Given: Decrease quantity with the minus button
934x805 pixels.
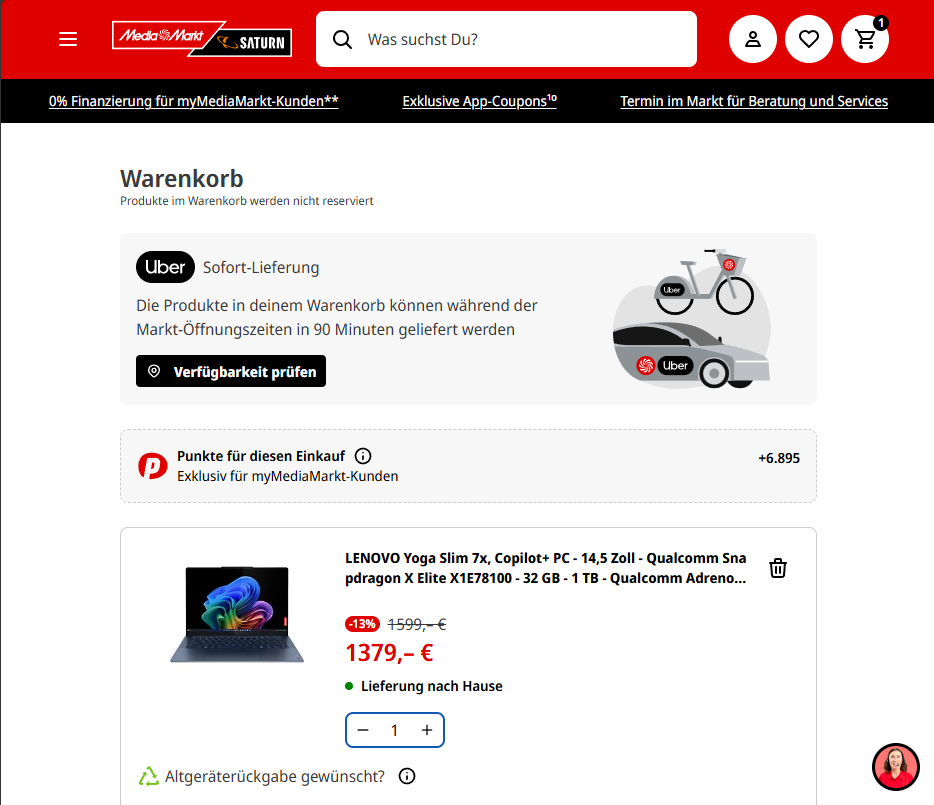Looking at the screenshot, I should click(363, 730).
